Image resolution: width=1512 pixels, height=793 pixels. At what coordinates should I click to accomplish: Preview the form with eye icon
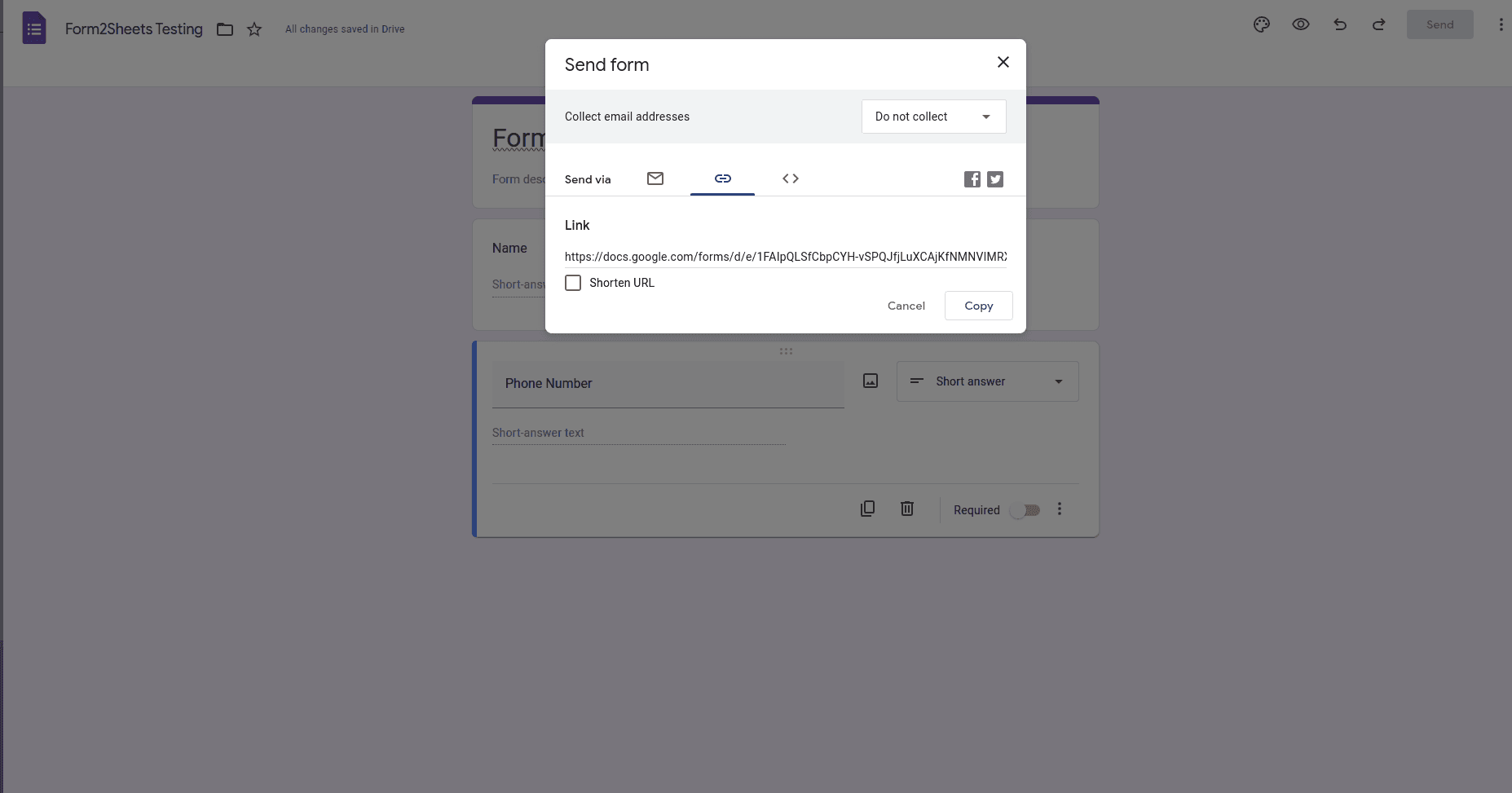point(1301,24)
